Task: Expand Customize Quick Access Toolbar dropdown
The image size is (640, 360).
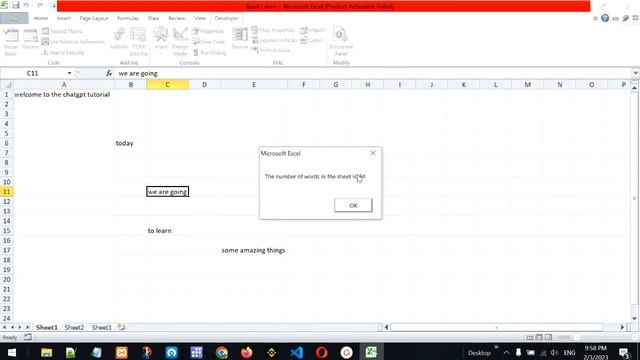Action: [53, 6]
